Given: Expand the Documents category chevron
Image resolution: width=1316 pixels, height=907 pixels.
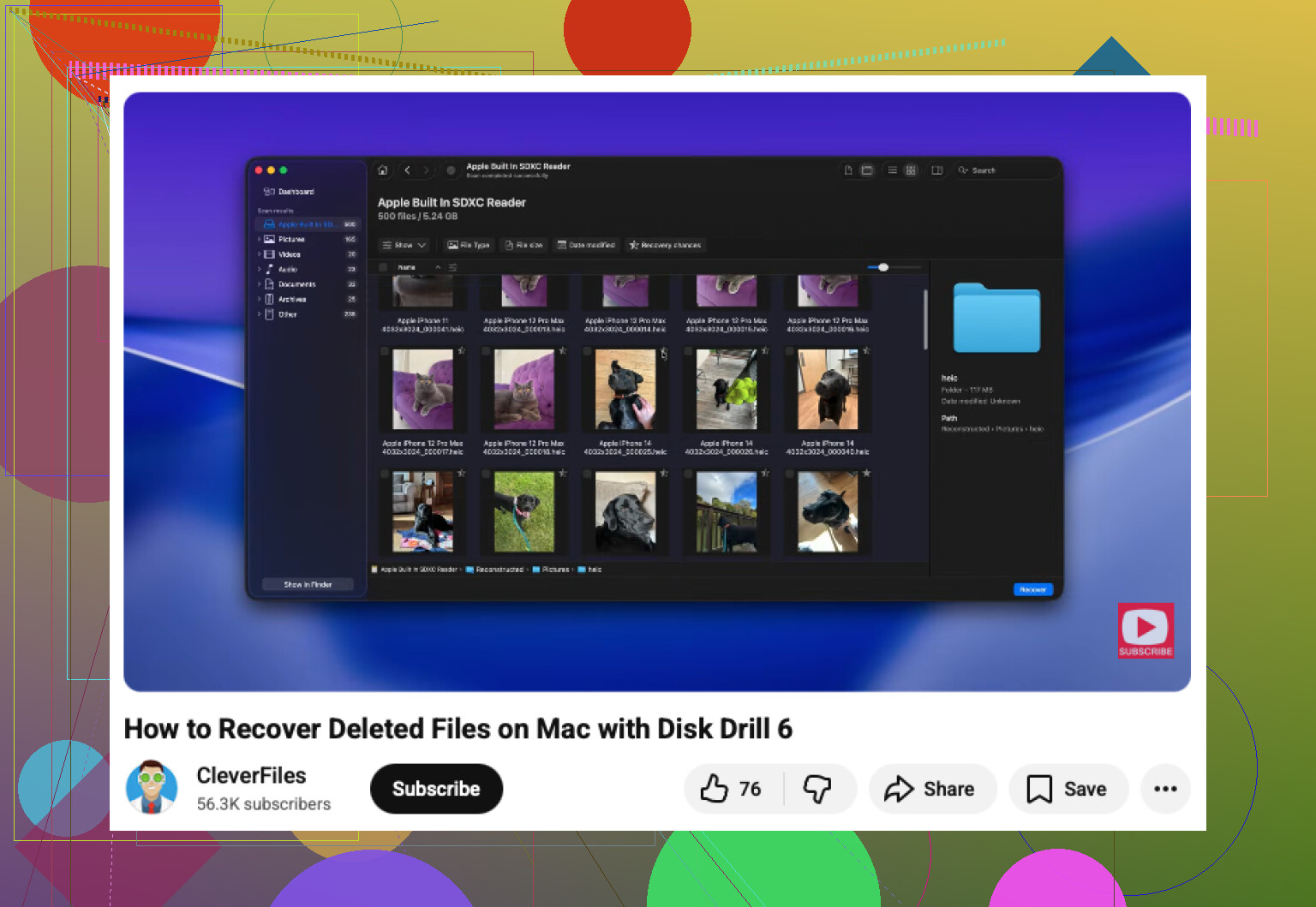Looking at the screenshot, I should (259, 284).
